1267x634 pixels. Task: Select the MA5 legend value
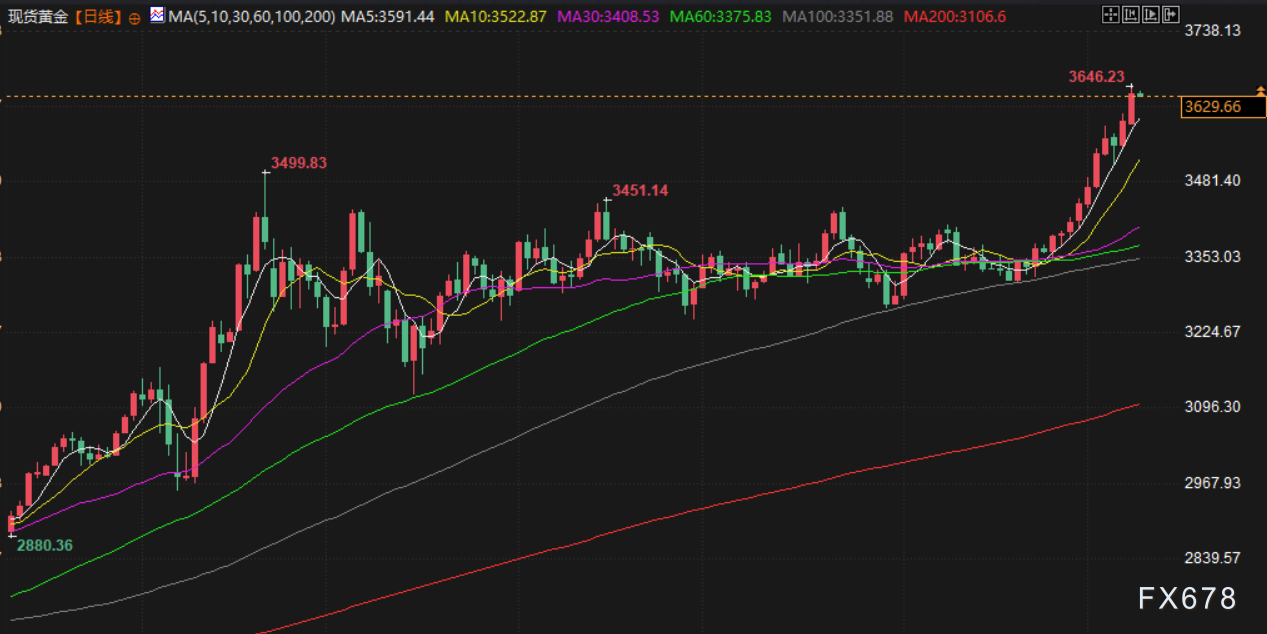point(388,17)
